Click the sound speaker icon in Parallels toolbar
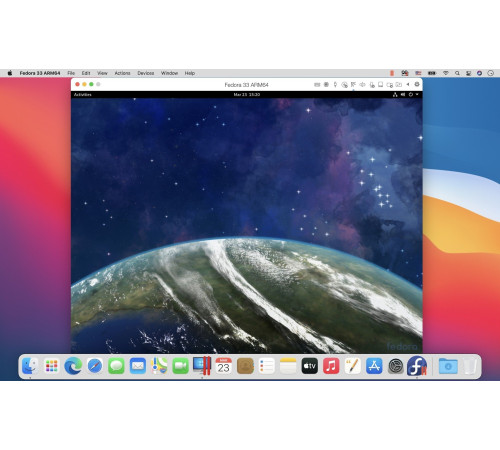This screenshot has height=450, width=500. click(362, 85)
